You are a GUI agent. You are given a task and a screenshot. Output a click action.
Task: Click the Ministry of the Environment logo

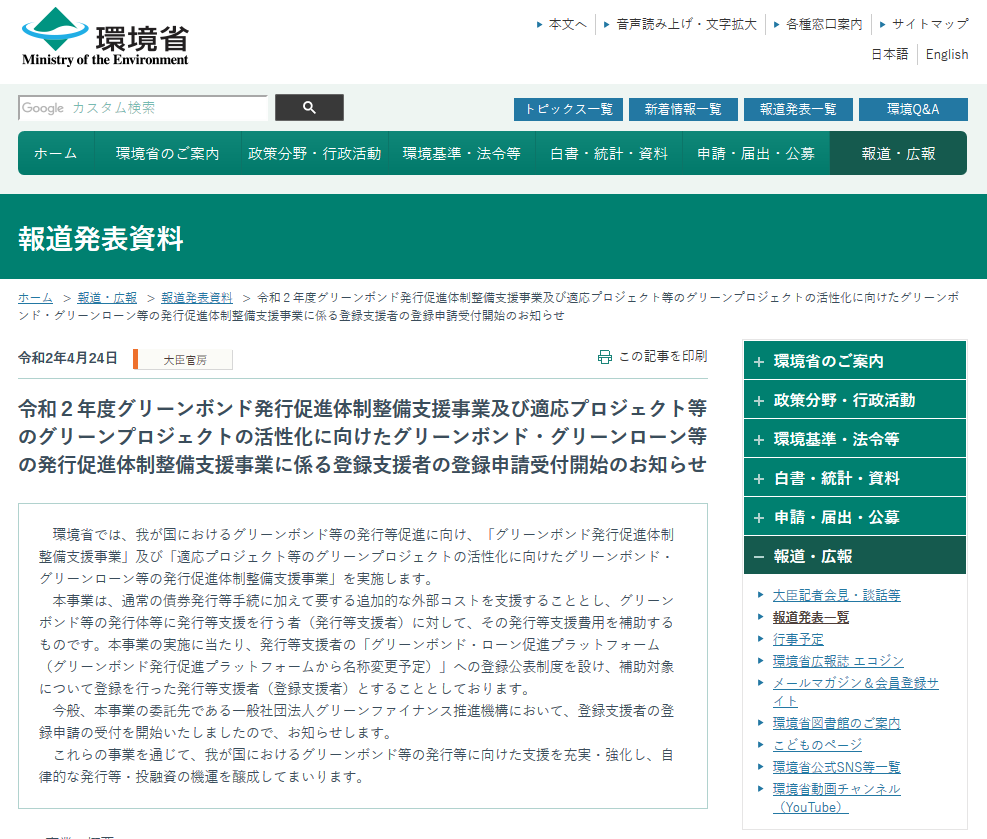coord(103,37)
